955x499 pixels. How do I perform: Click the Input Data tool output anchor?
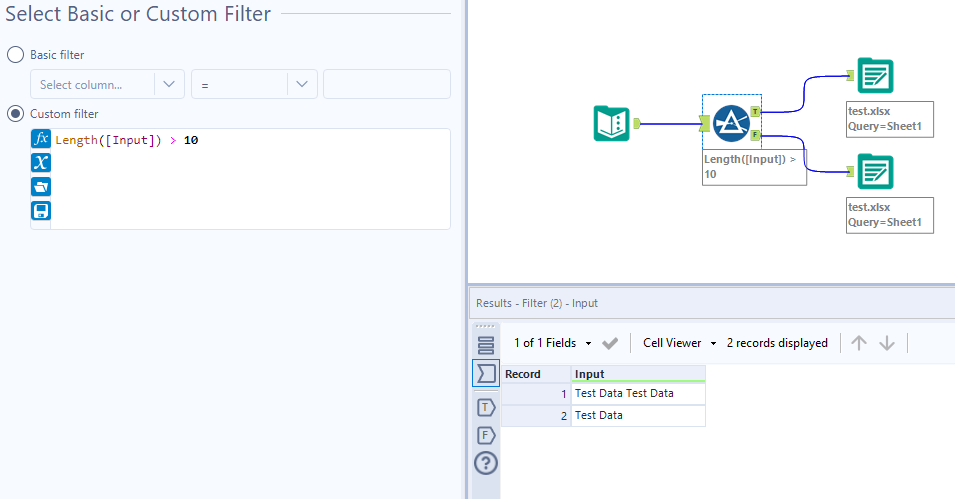[636, 124]
